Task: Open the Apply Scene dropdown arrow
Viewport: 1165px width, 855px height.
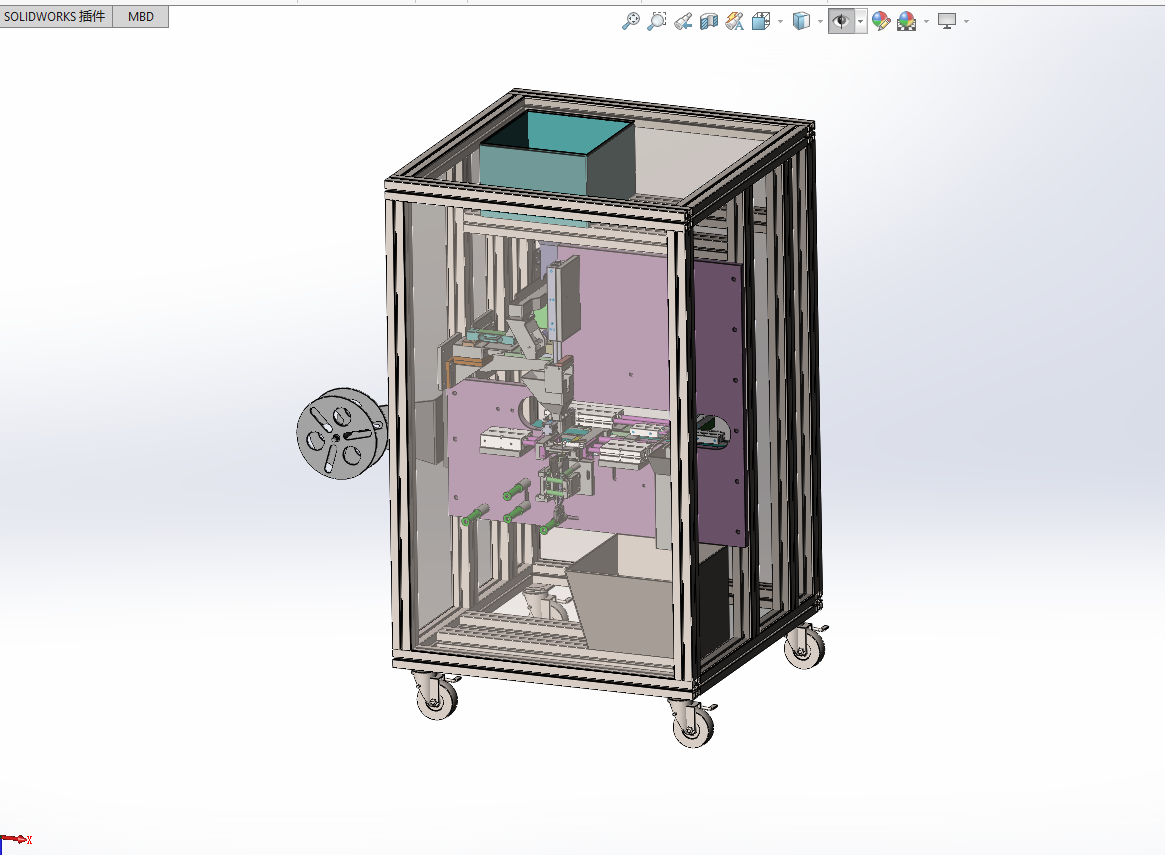Action: pos(927,22)
